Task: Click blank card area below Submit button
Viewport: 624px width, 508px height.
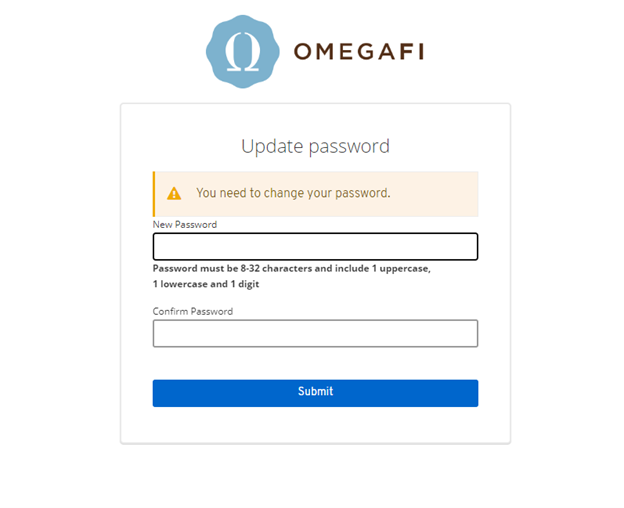Action: 315,425
